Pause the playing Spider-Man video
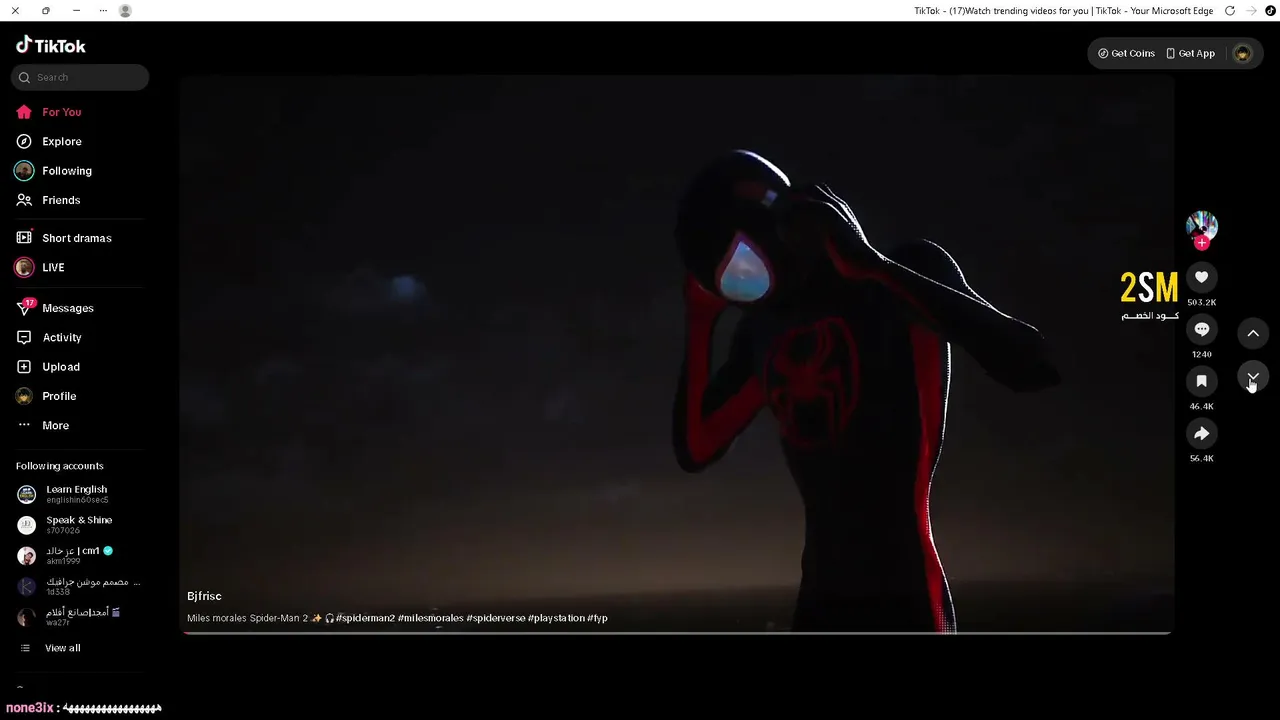Viewport: 1280px width, 720px height. point(676,354)
